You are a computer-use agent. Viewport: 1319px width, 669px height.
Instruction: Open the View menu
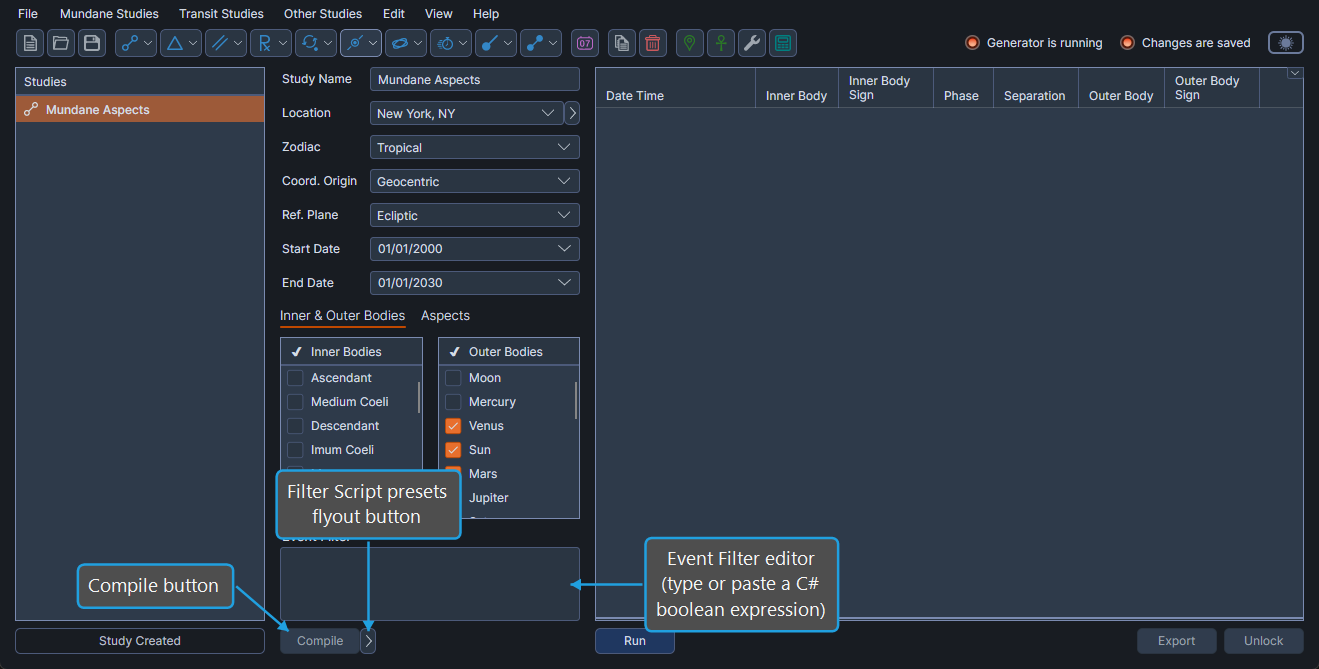[438, 14]
